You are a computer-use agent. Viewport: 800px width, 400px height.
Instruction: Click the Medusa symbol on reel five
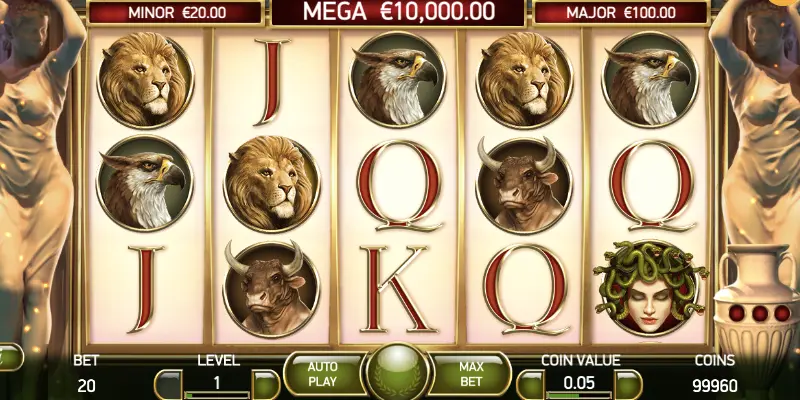point(649,288)
